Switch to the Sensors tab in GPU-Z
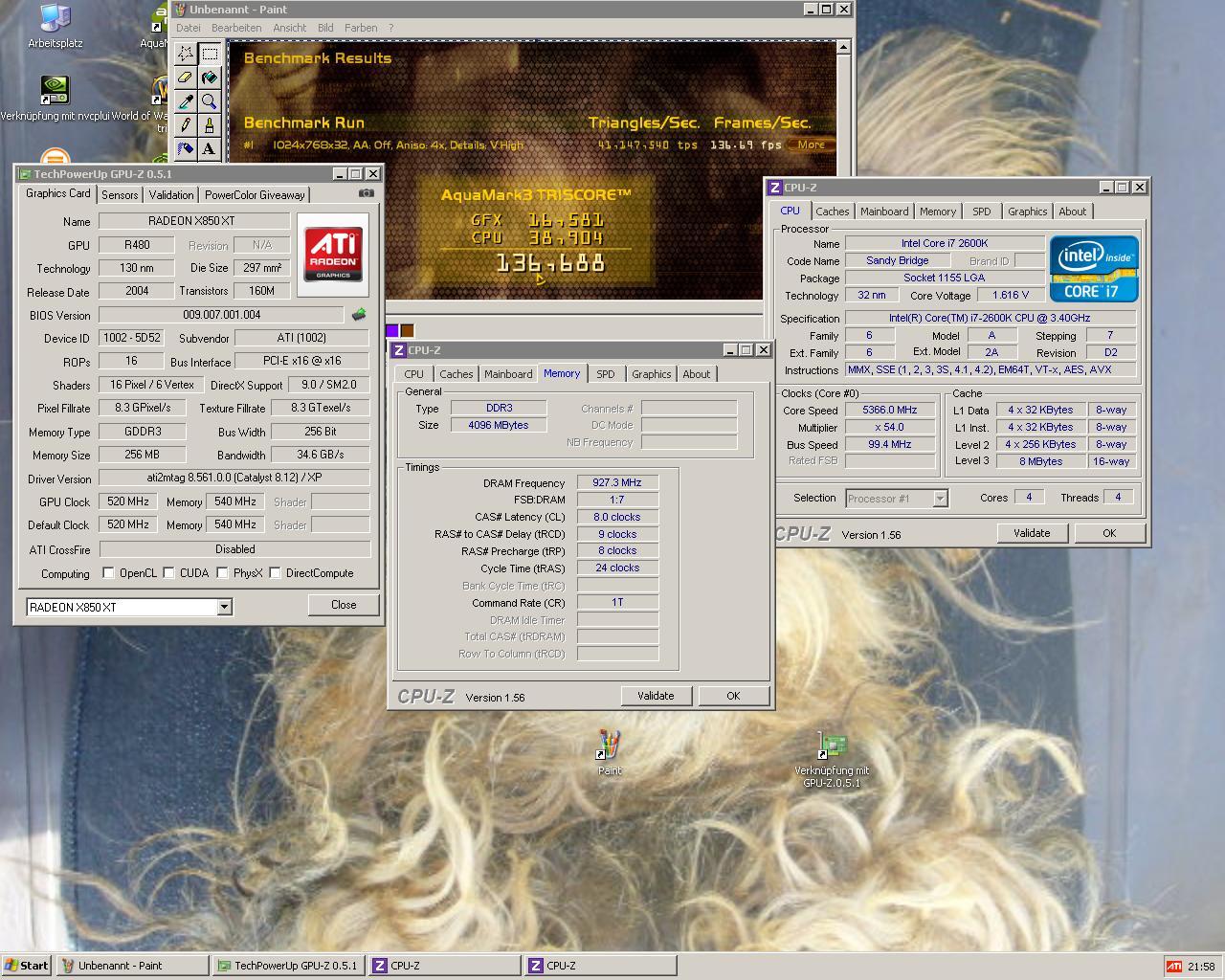1225x980 pixels. pos(120,194)
